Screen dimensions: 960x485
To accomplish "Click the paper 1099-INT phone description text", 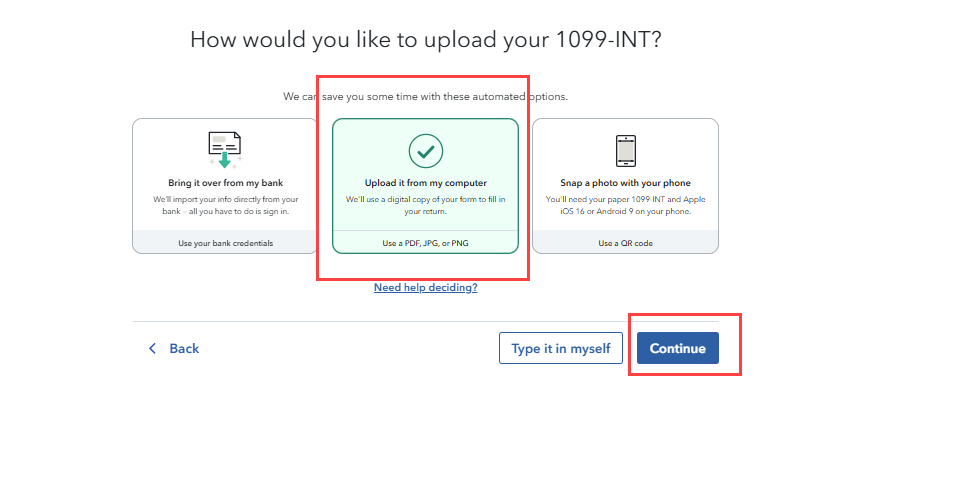I will click(x=625, y=205).
